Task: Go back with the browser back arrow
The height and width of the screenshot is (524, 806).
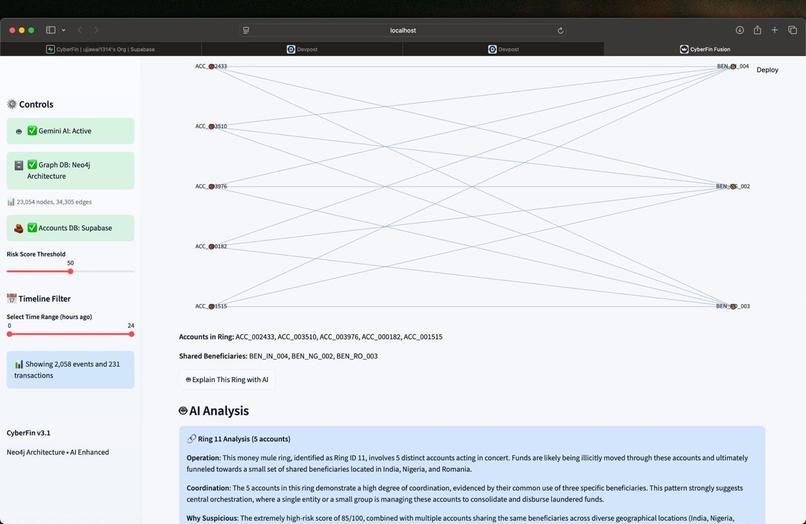Action: coord(80,30)
